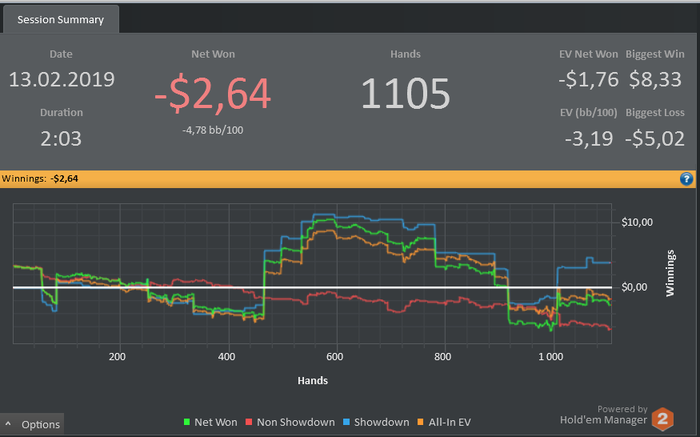The width and height of the screenshot is (700, 437).
Task: Click the Biggest Win value $8,33
Action: click(x=655, y=79)
